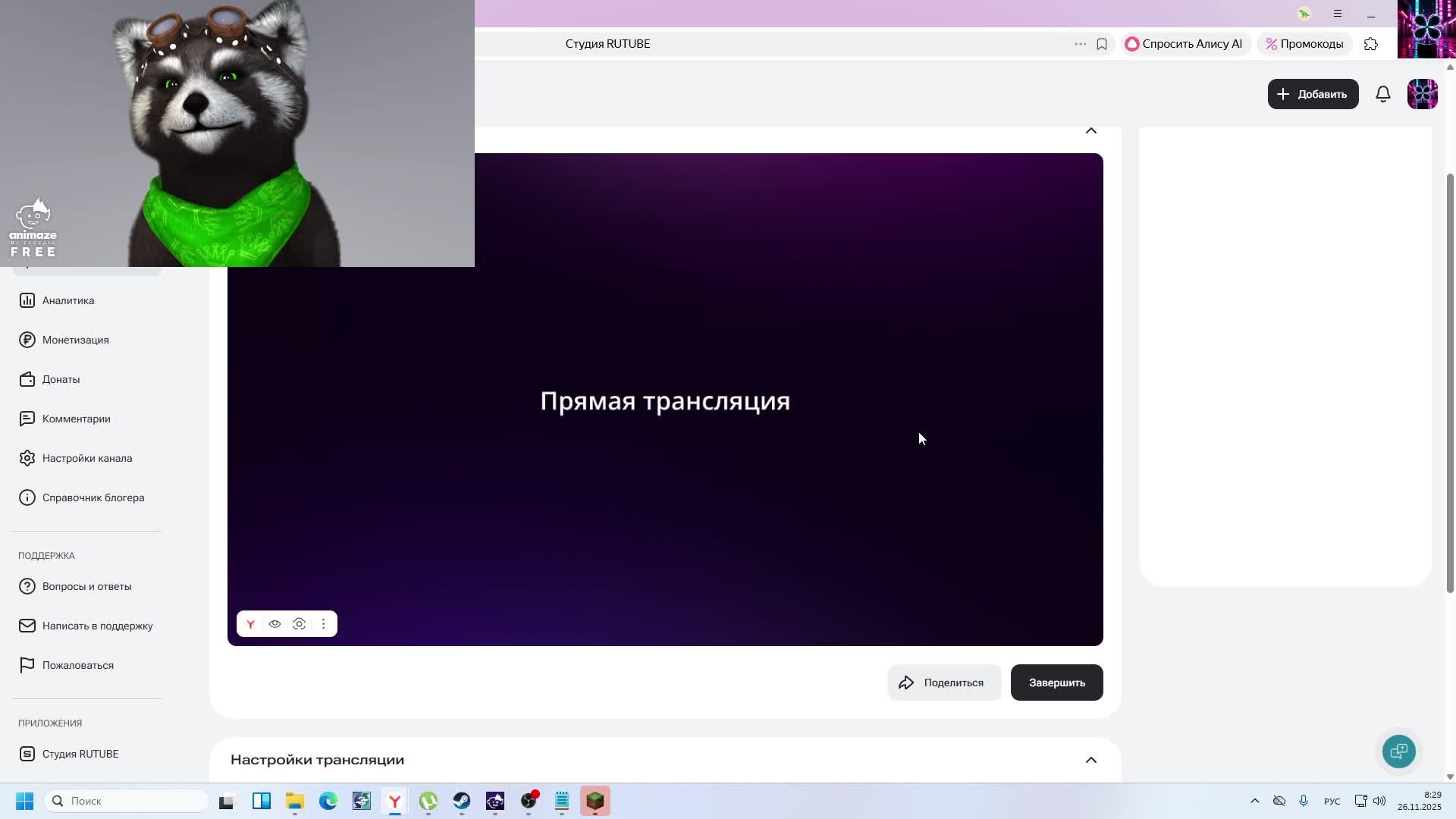This screenshot has height=819, width=1456.
Task: Click the page vertical scrollbar
Action: [x=1450, y=379]
